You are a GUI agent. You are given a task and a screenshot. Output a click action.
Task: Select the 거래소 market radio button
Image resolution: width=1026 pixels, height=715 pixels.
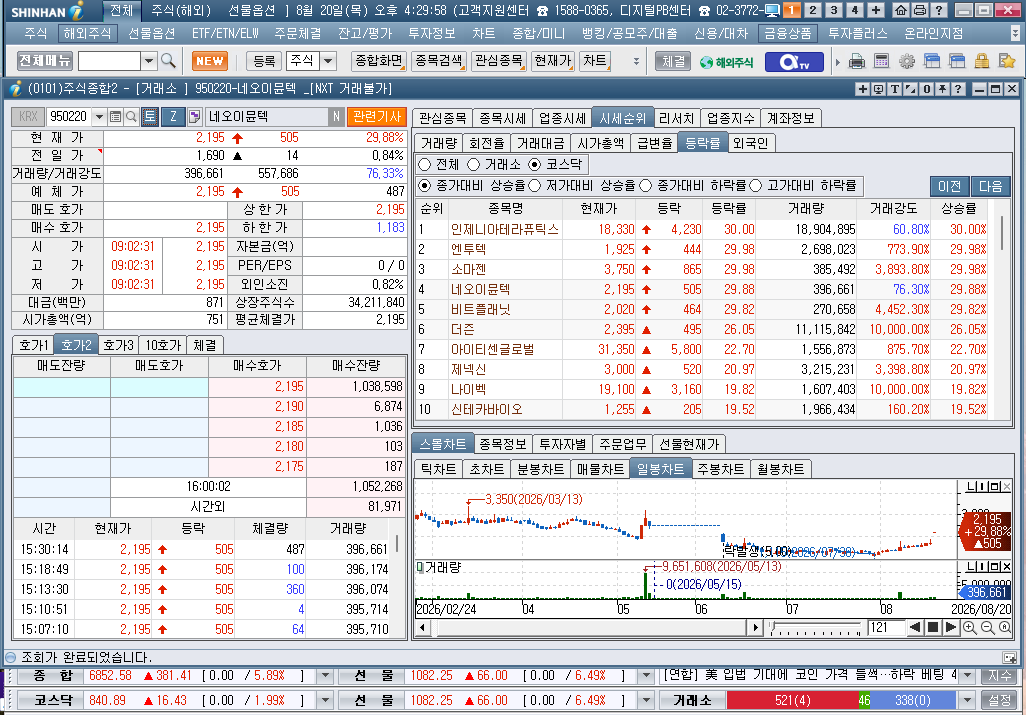pyautogui.click(x=473, y=165)
